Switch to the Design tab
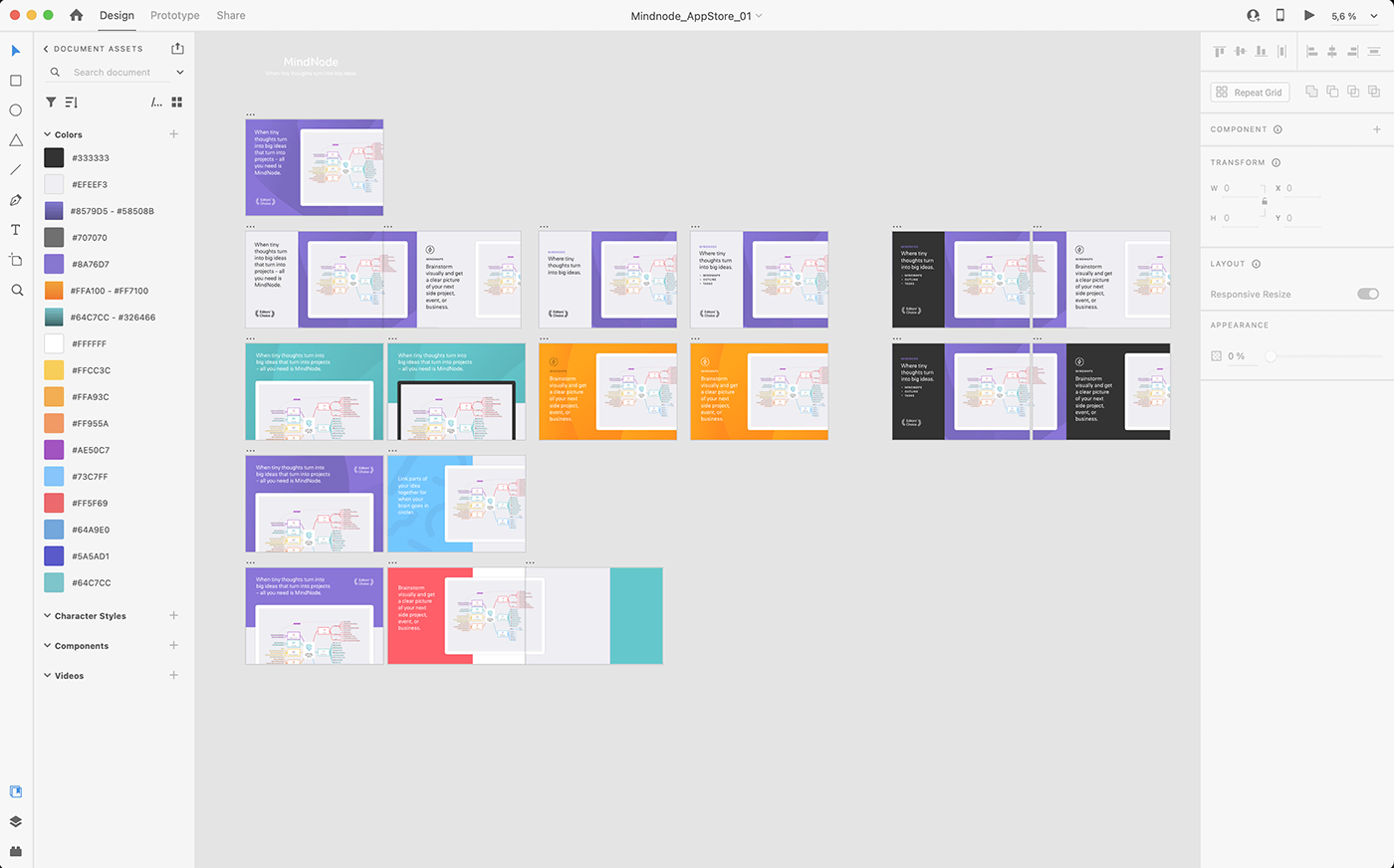The height and width of the screenshot is (868, 1394). [116, 15]
